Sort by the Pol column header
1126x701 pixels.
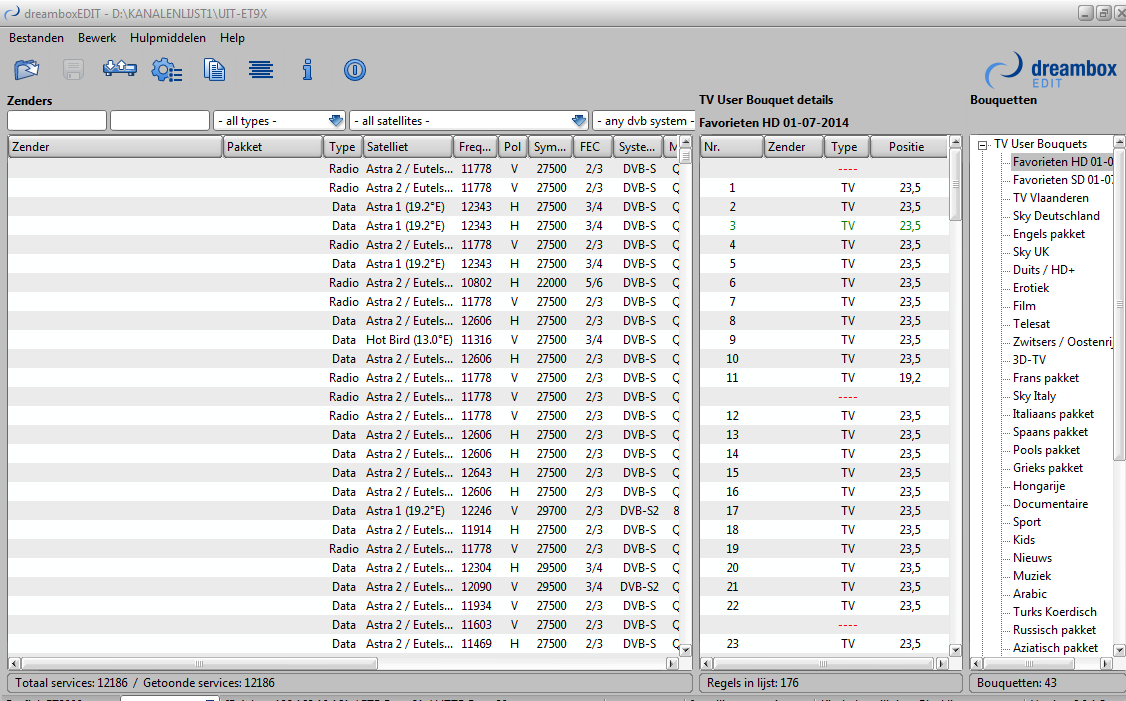point(513,147)
